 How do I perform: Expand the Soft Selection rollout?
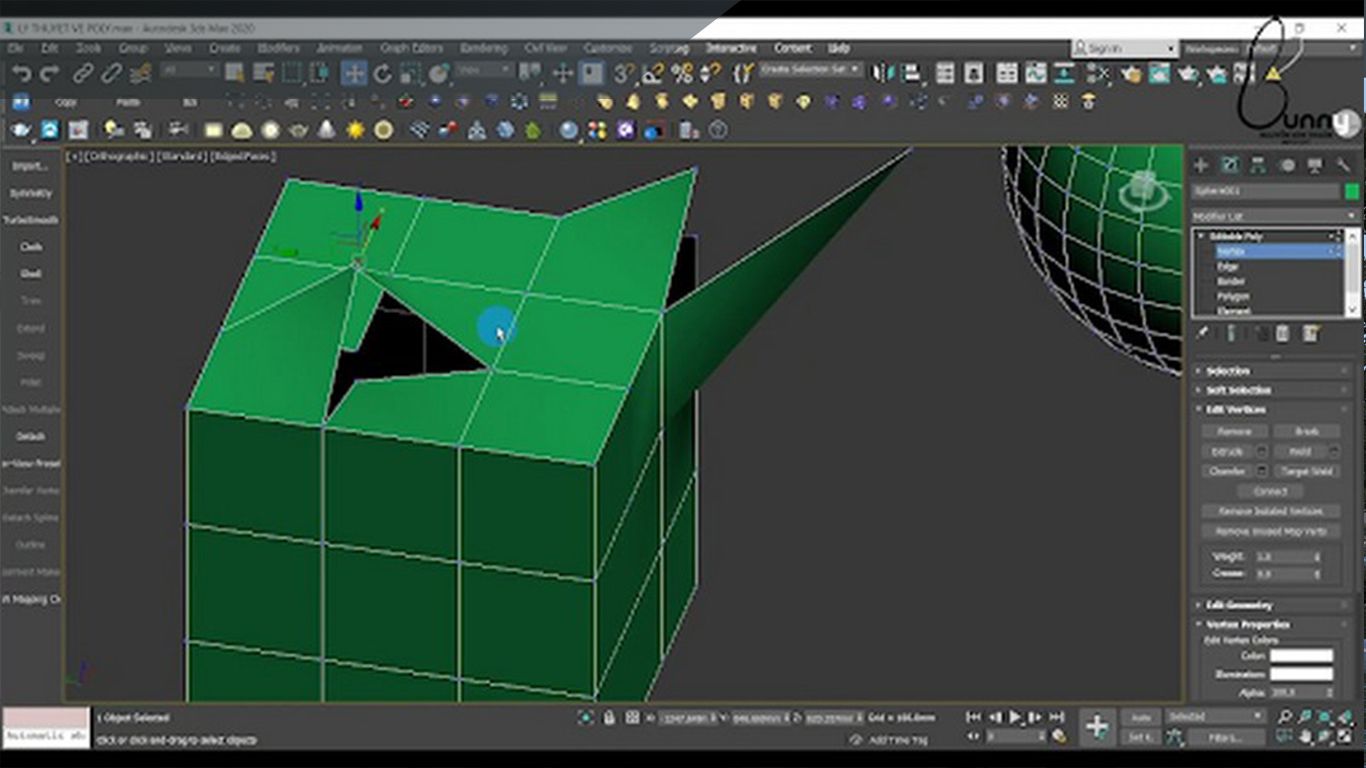(x=1240, y=390)
